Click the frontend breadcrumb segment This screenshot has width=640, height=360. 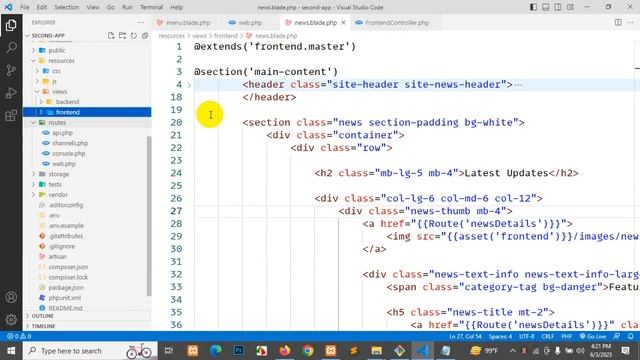tap(226, 36)
